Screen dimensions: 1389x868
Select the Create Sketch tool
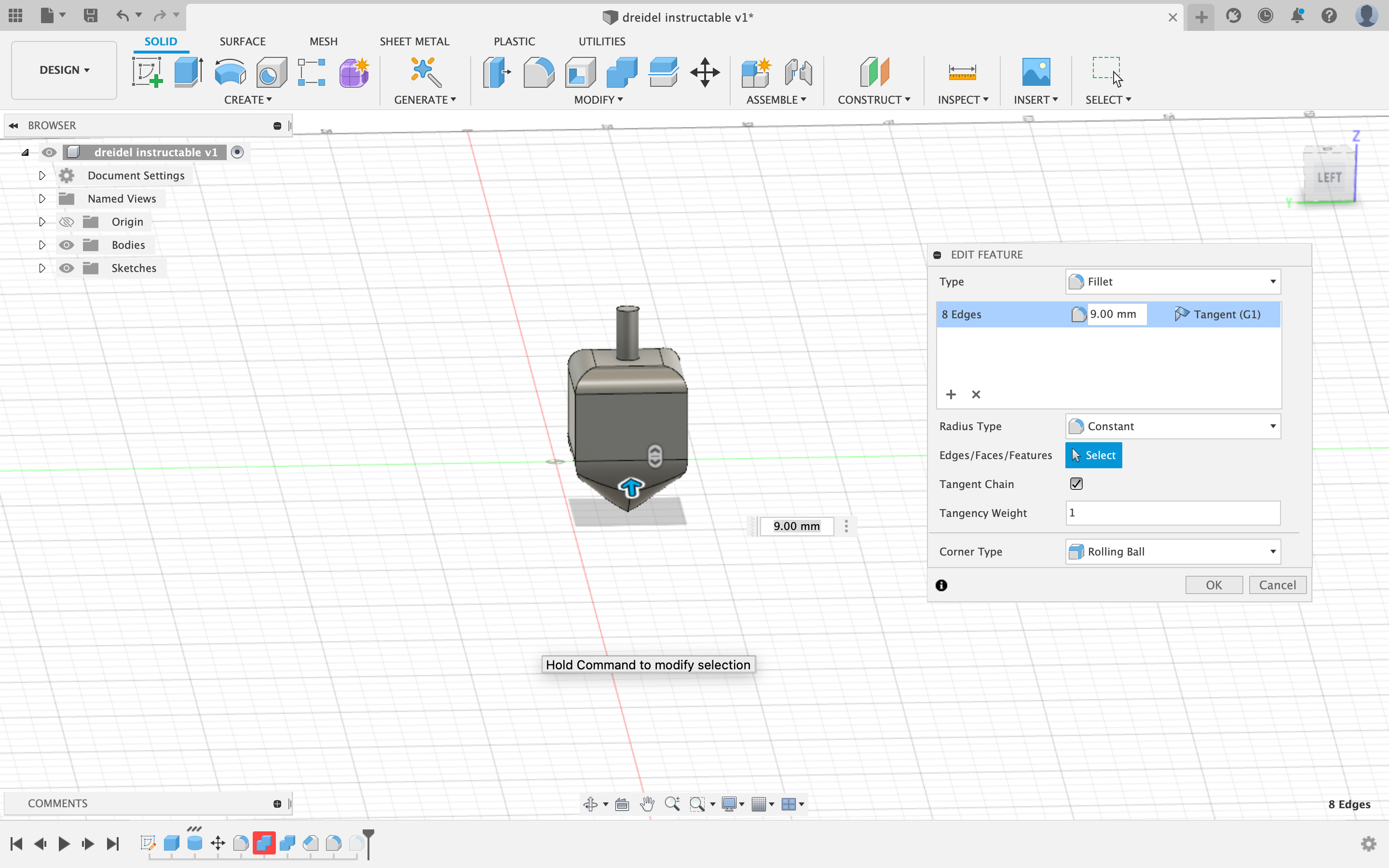coord(147,72)
